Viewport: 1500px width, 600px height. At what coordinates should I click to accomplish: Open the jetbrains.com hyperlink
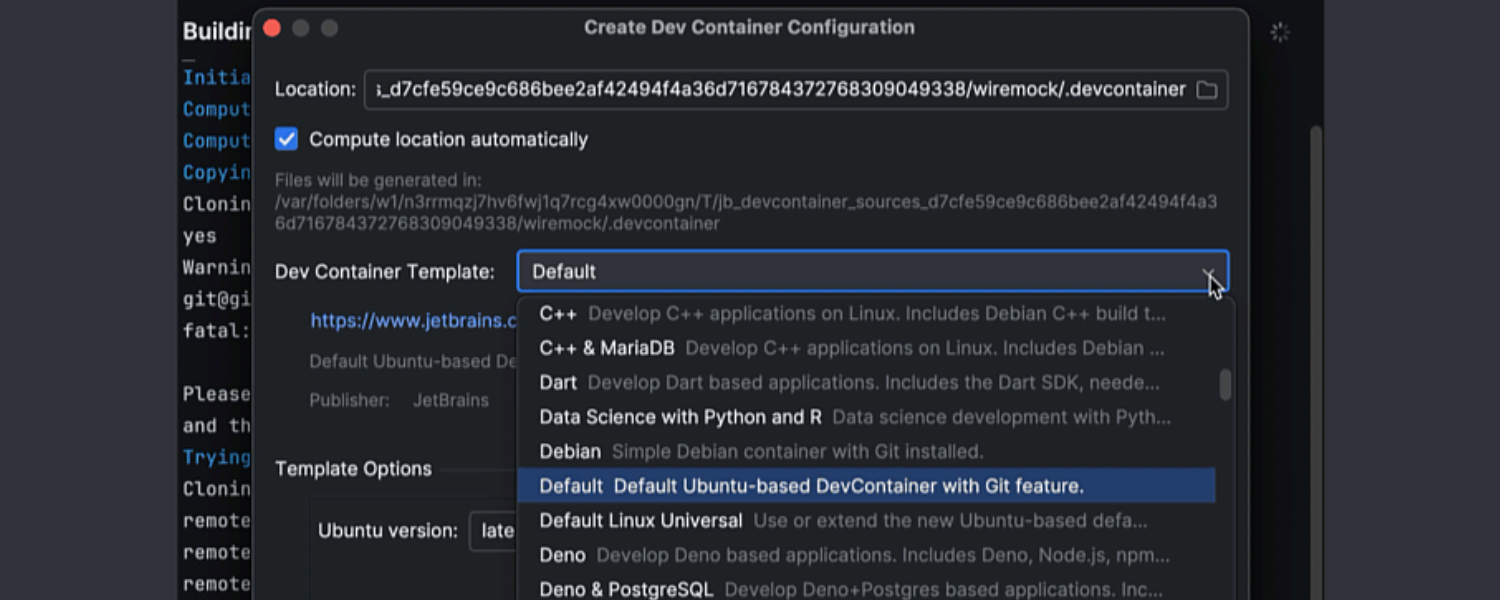pos(412,321)
